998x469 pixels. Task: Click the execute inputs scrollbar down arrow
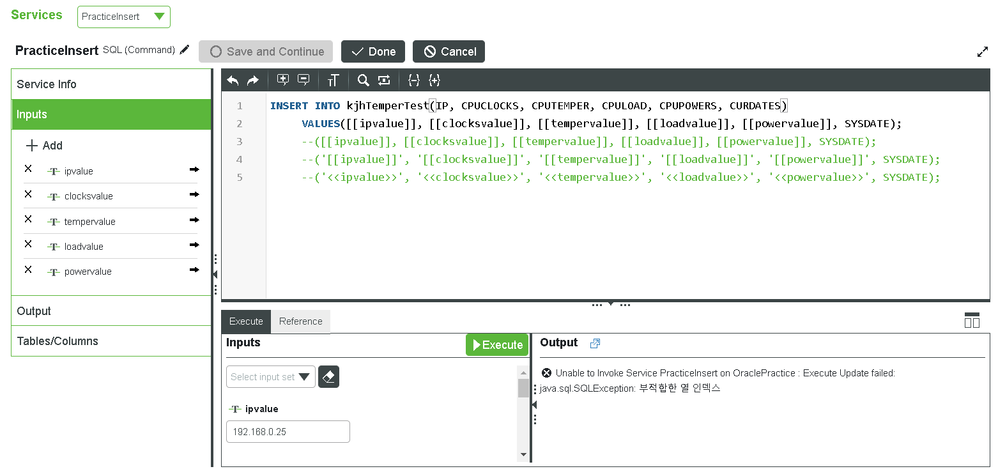coord(524,454)
